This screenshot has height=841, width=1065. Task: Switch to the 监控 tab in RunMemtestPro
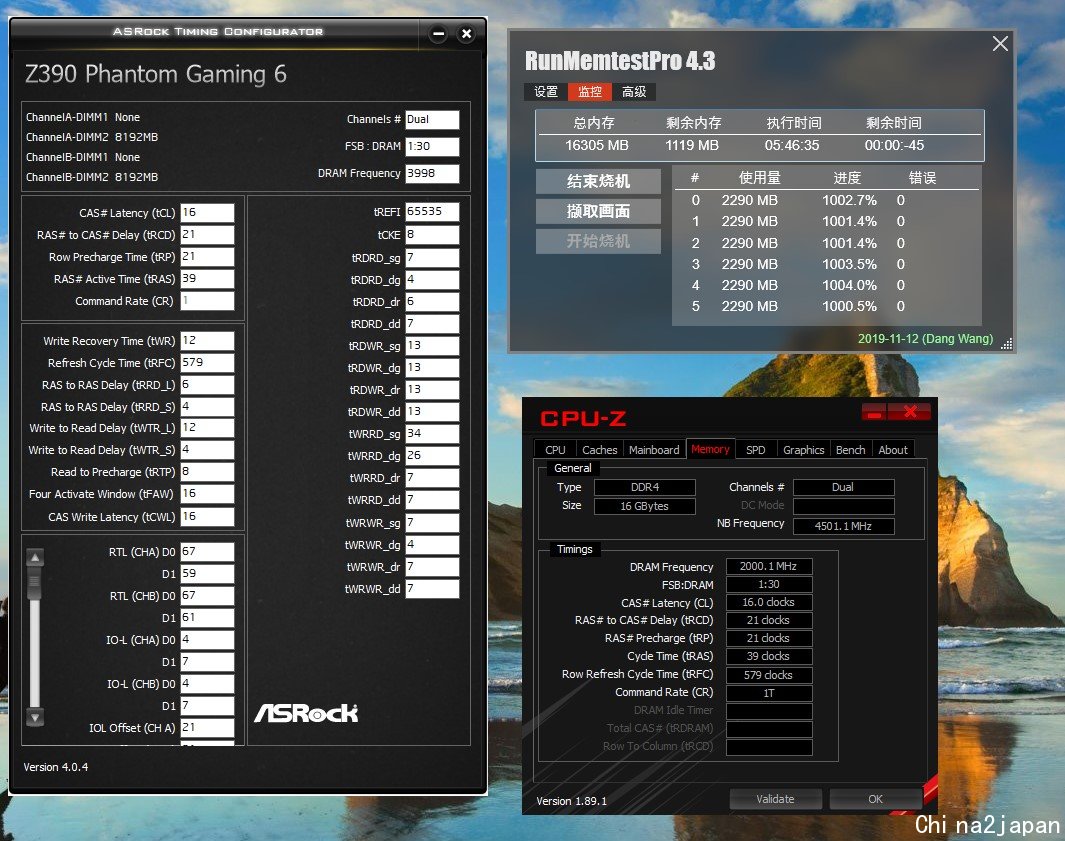(x=590, y=92)
